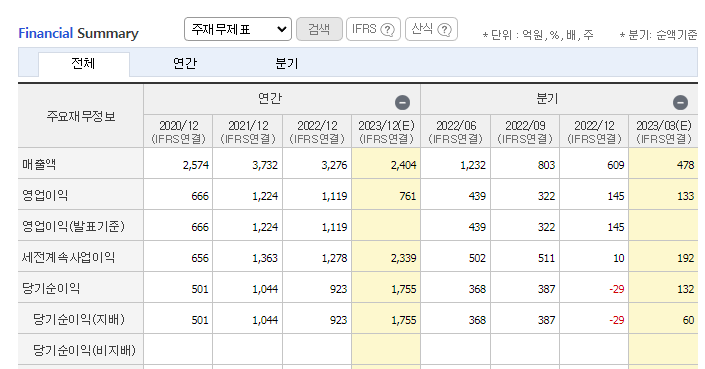The image size is (705, 369).
Task: Select the 영업이익(발표기준) row label
Action: pos(73,226)
